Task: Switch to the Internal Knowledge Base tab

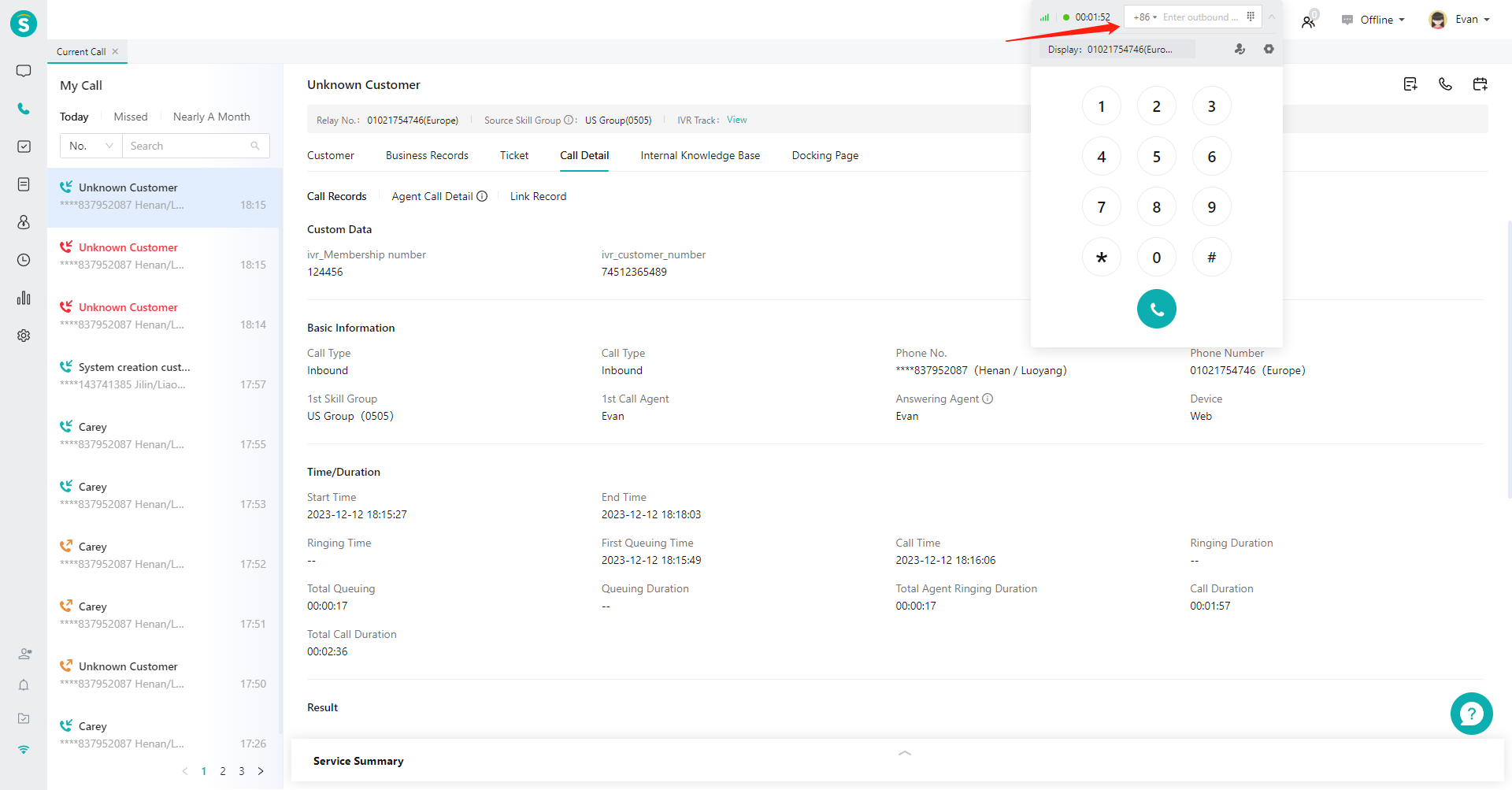Action: click(700, 155)
